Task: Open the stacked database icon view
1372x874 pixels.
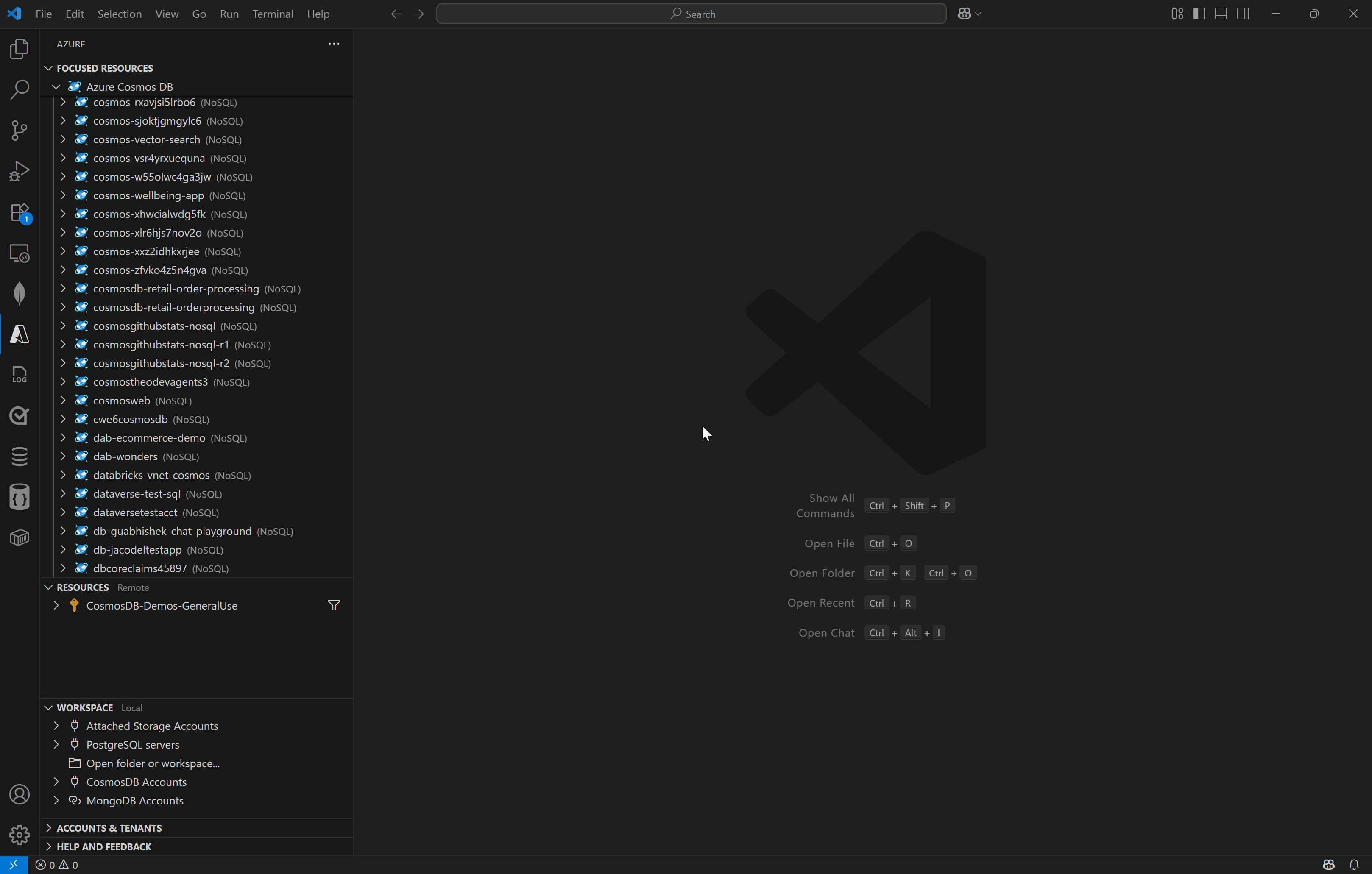Action: (x=20, y=456)
